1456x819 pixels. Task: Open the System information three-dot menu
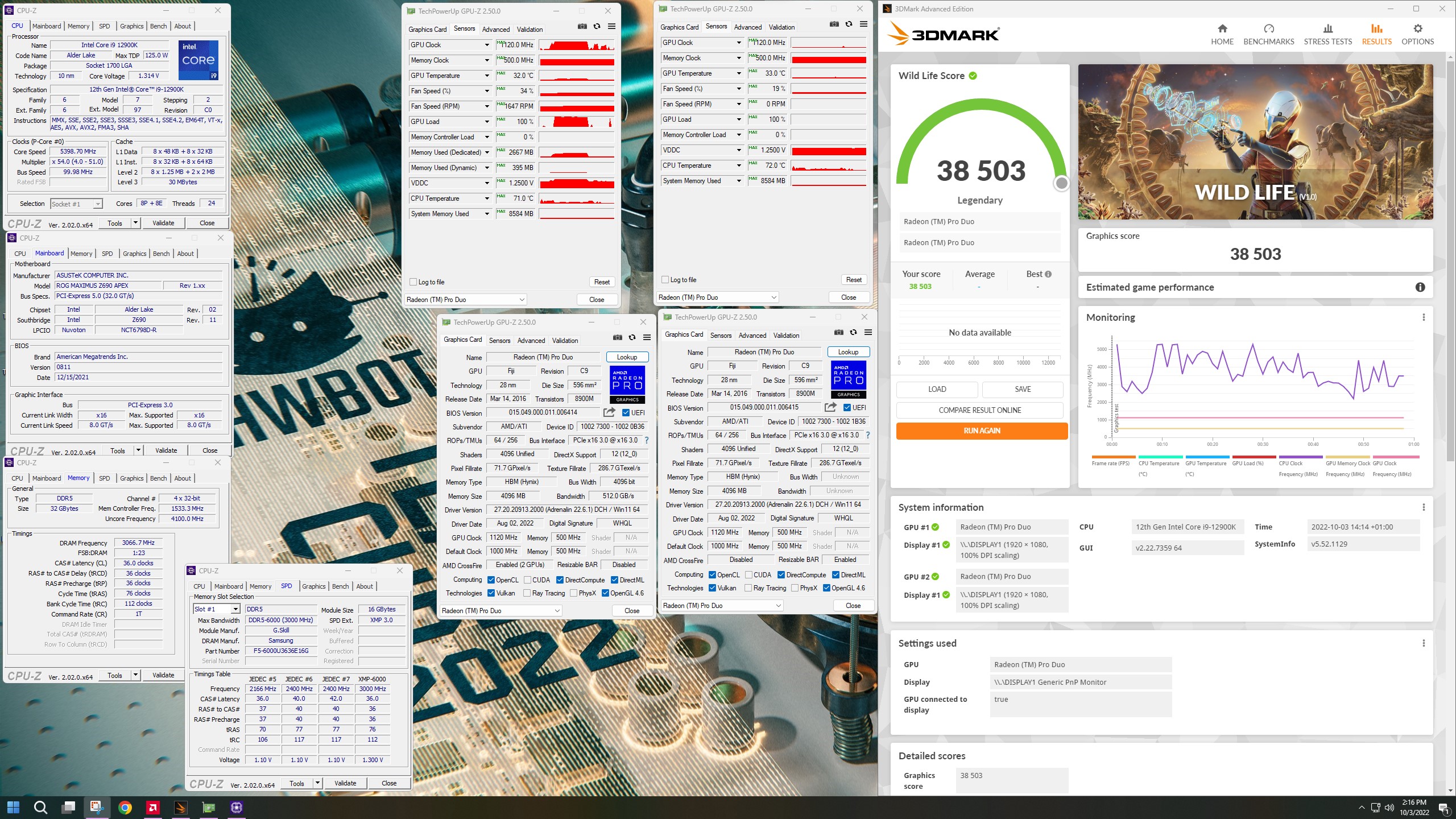[x=1424, y=507]
